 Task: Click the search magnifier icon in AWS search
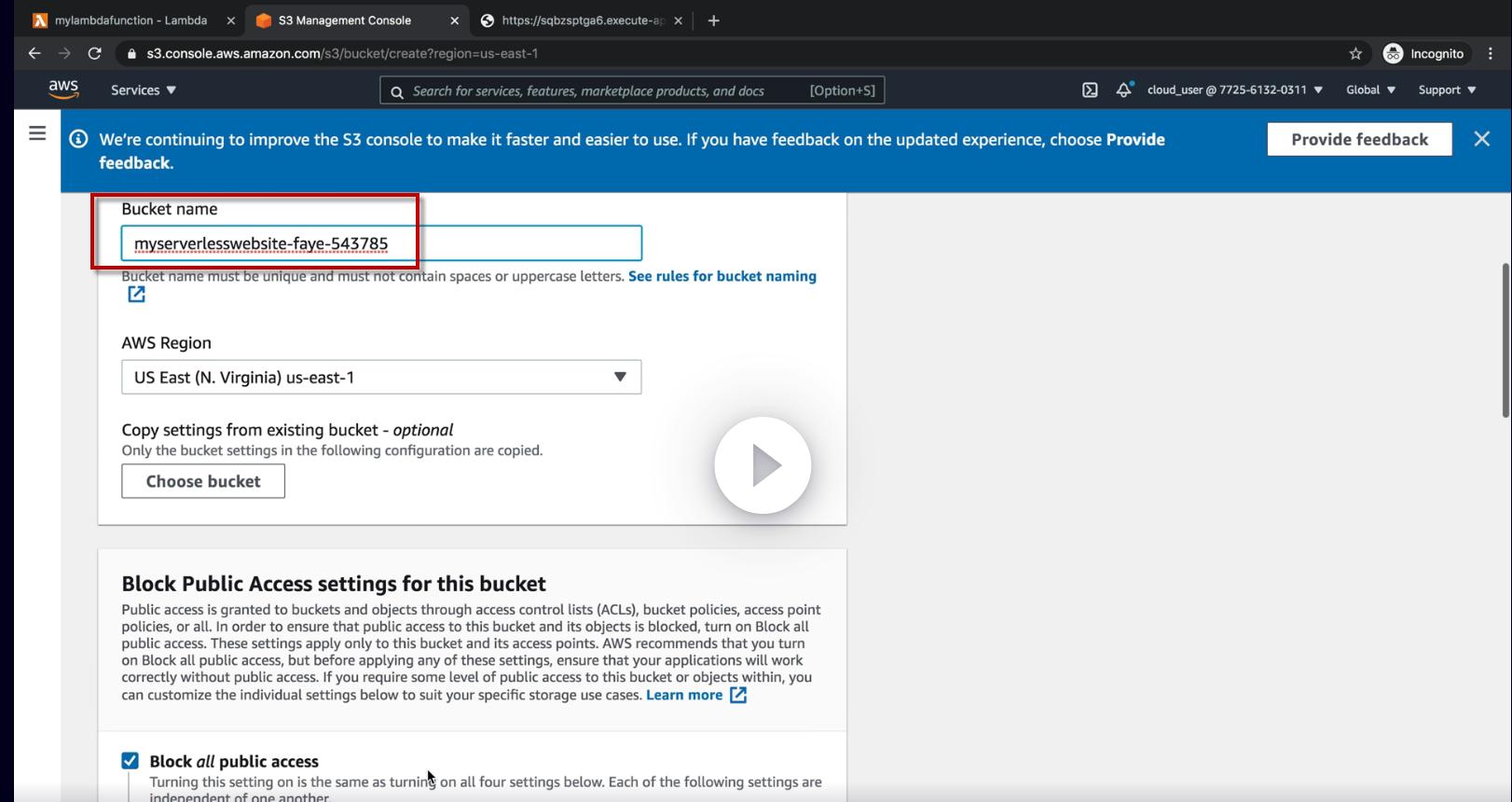coord(397,91)
